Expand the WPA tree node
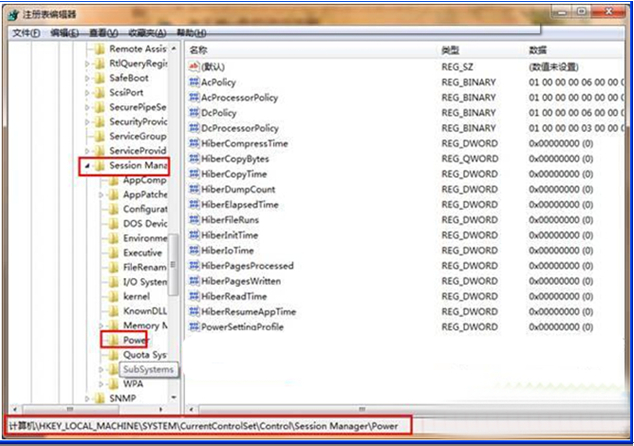 [102, 383]
